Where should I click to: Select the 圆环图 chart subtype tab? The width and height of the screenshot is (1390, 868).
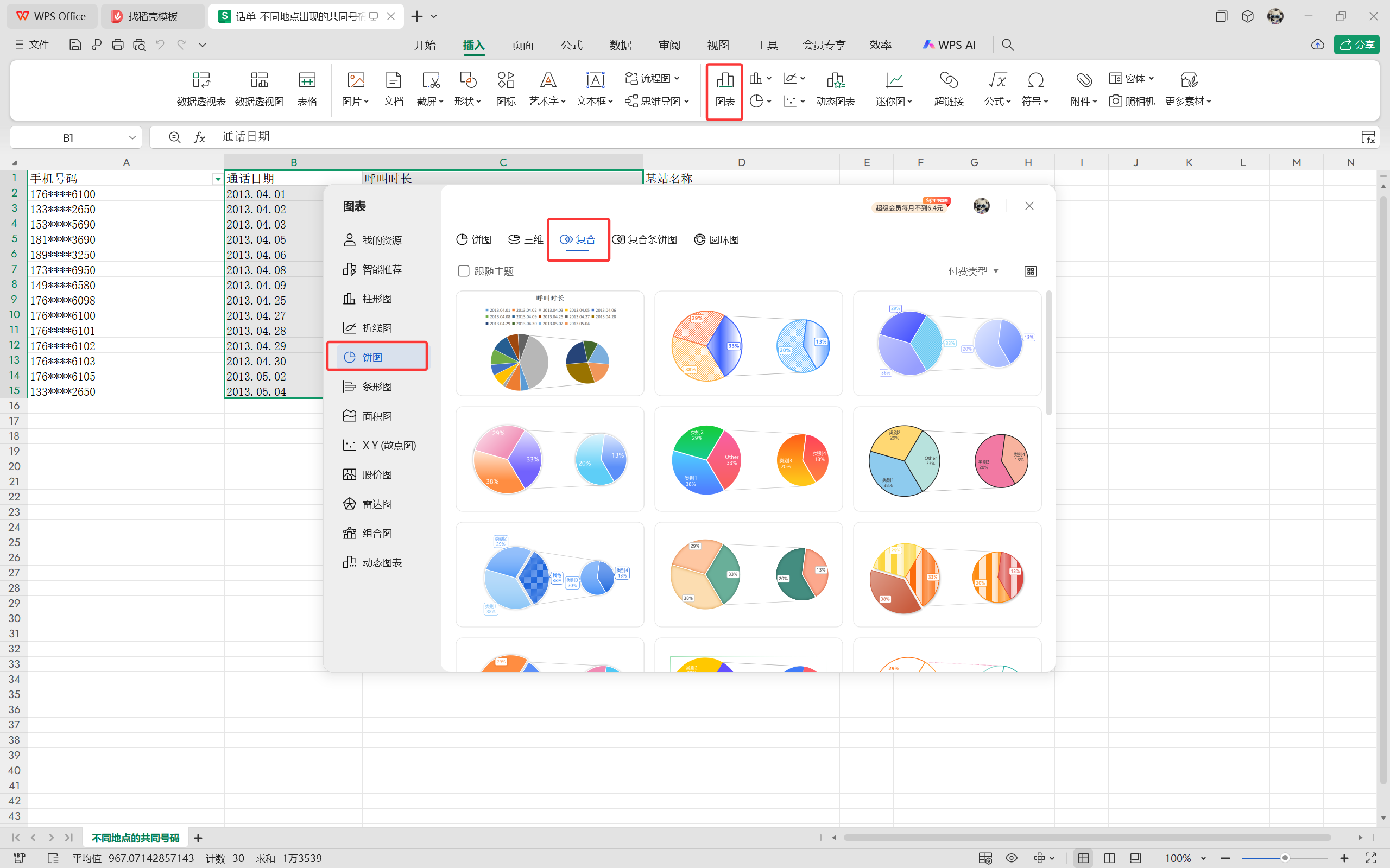pos(717,239)
